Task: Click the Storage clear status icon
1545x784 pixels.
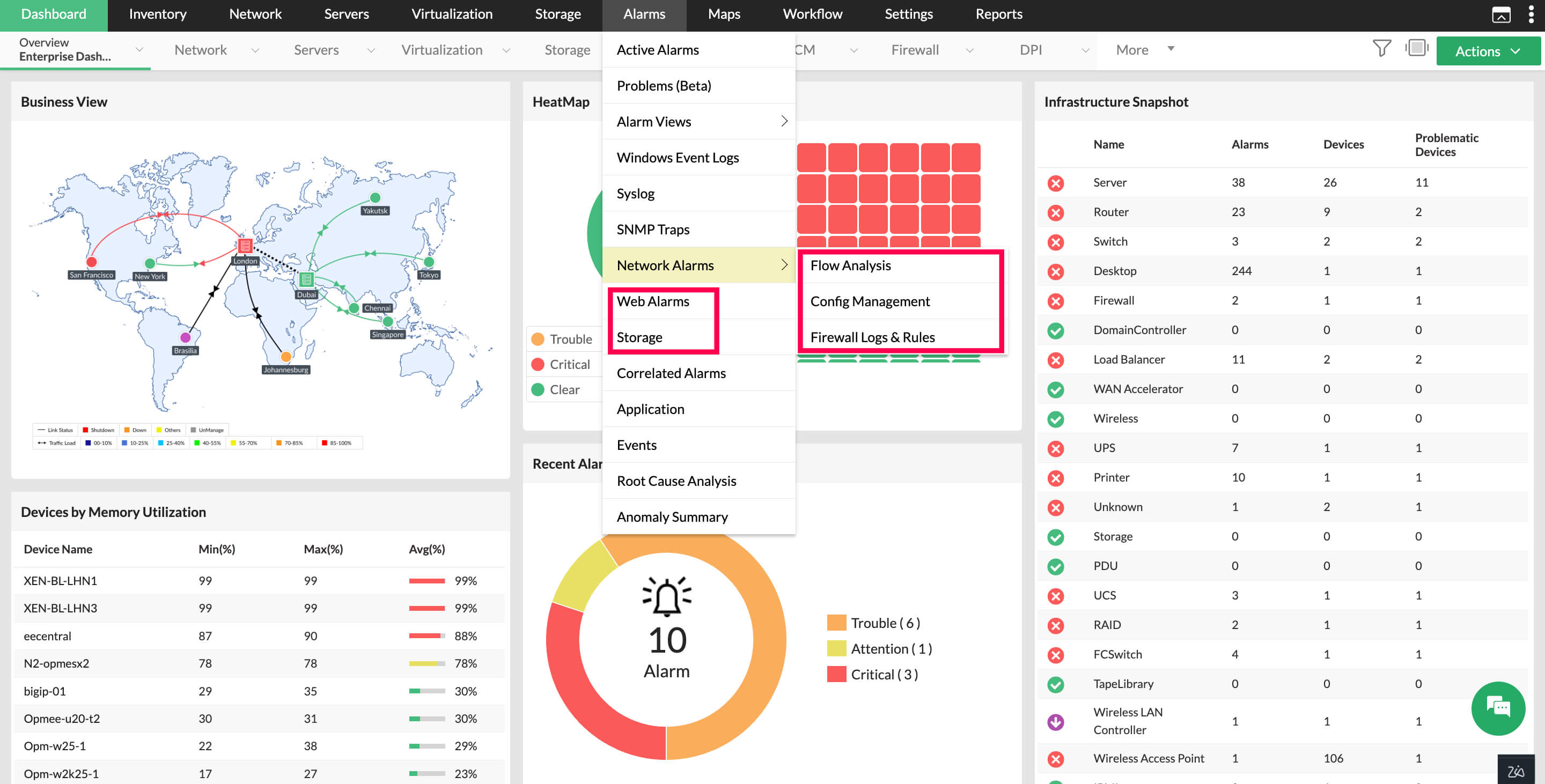Action: pos(1056,536)
